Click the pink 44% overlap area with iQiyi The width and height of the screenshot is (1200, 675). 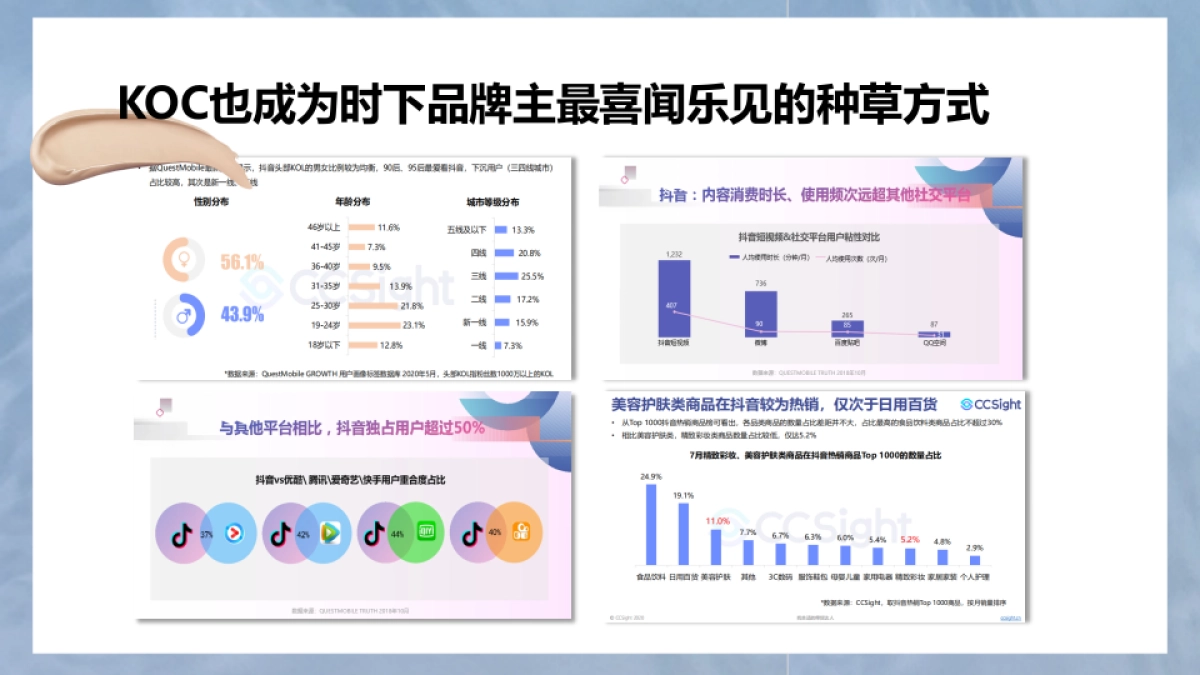(x=397, y=534)
